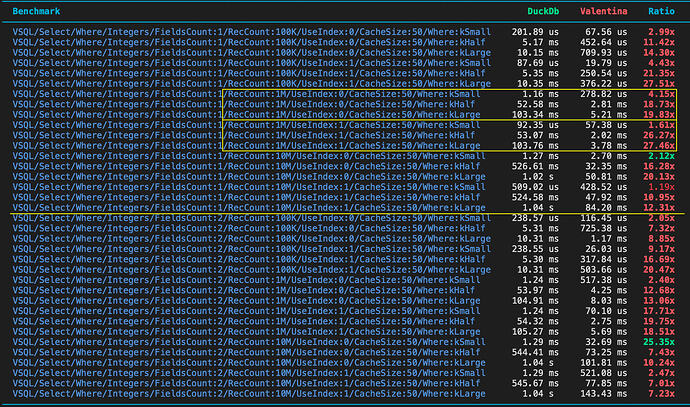Click Valentina value 57.38 us
This screenshot has height=407, width=690.
tap(606, 125)
